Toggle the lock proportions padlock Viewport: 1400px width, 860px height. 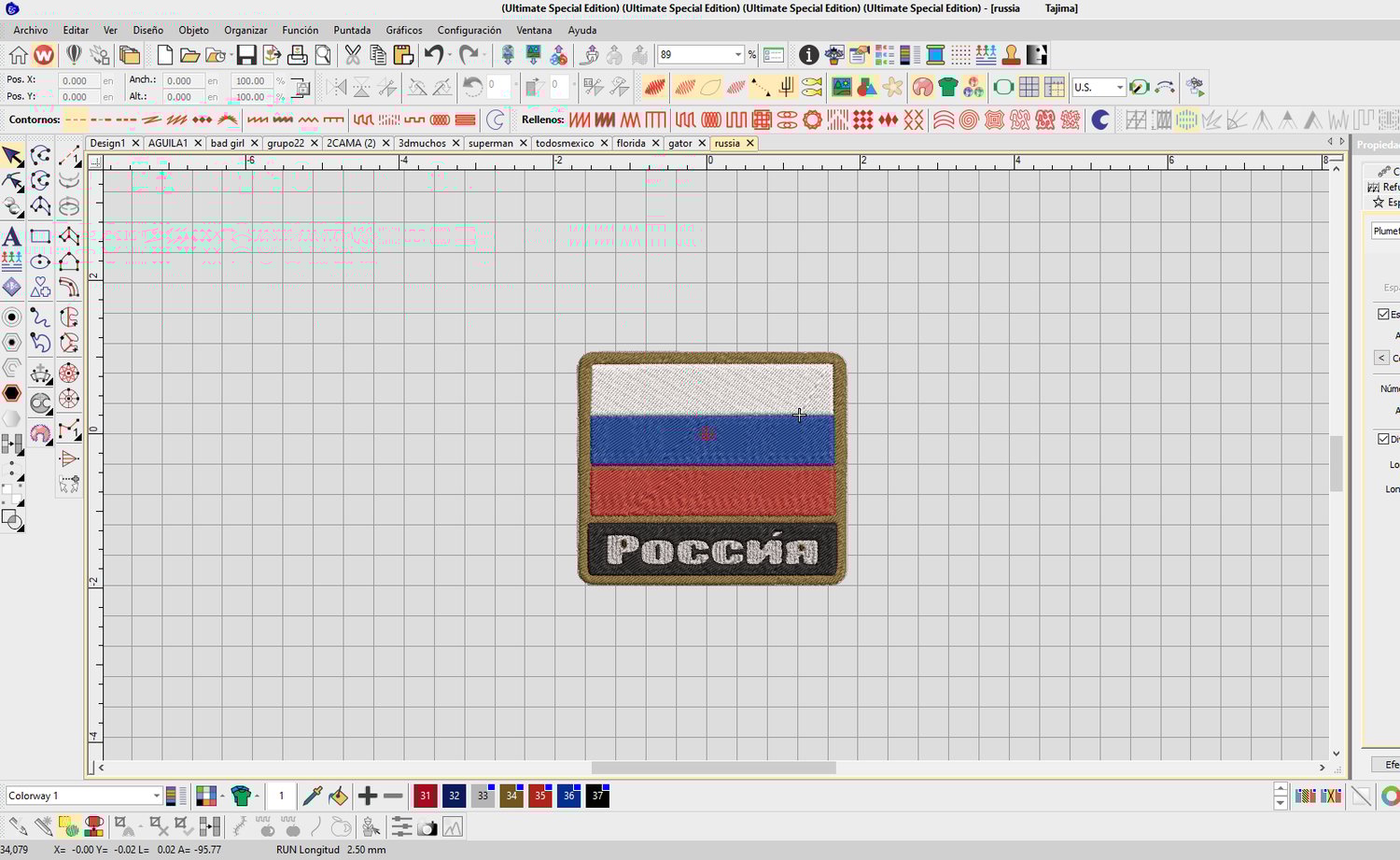pyautogui.click(x=301, y=89)
